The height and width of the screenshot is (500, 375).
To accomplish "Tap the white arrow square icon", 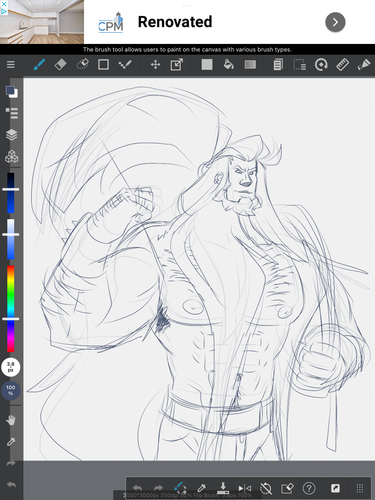I will tap(335, 488).
